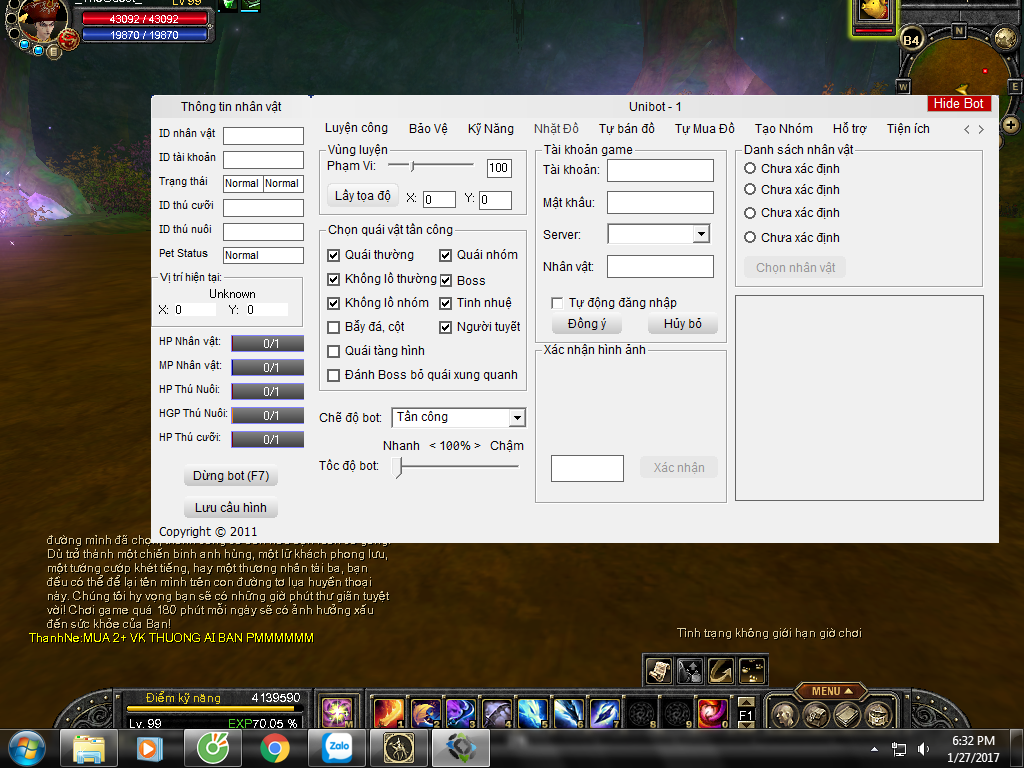Uncheck Quái thường checkbox
1024x768 pixels.
(x=334, y=255)
